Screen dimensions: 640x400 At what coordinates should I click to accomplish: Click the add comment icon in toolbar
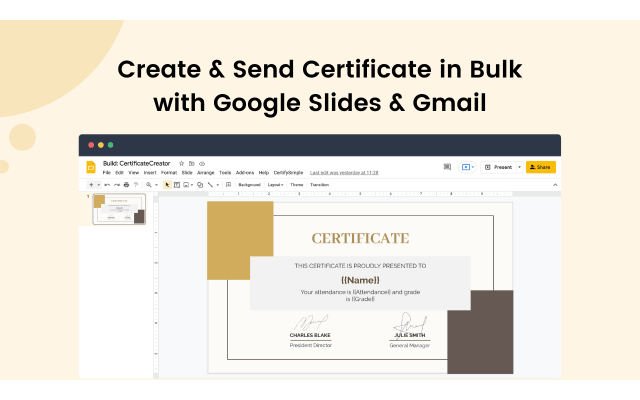(x=229, y=184)
